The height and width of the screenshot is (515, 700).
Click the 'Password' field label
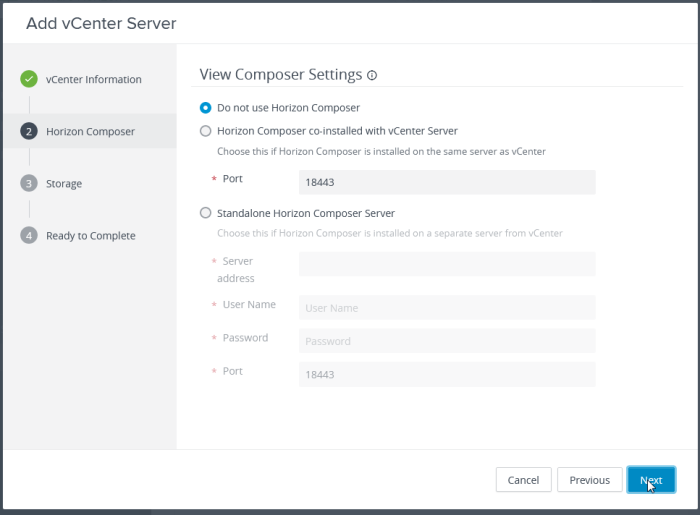click(x=246, y=338)
